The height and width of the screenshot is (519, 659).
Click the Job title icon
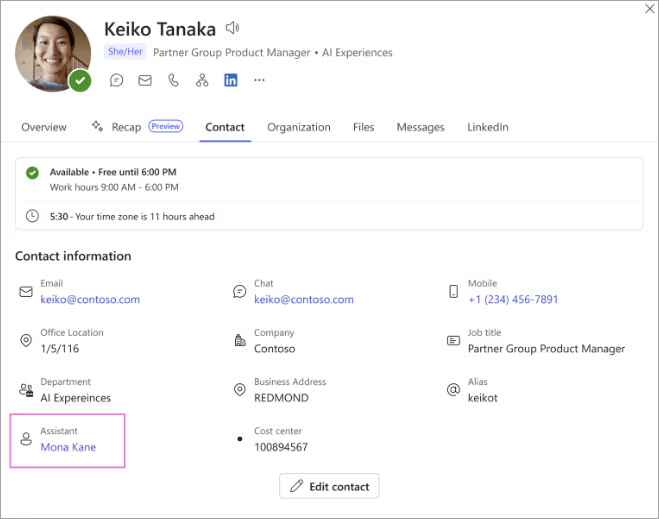click(x=453, y=340)
